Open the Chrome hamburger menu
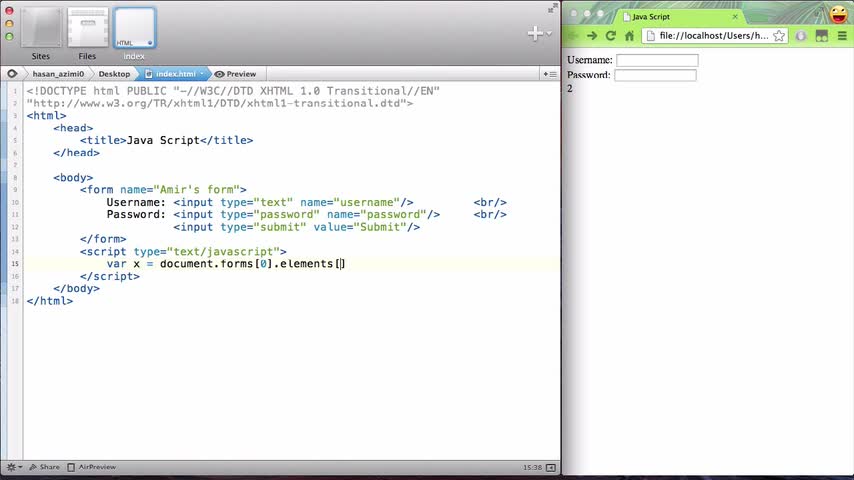 tap(842, 36)
